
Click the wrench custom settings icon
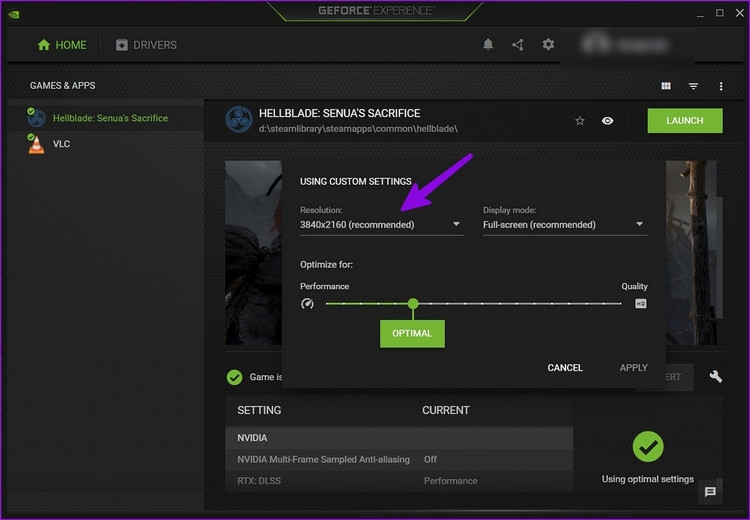pyautogui.click(x=716, y=376)
